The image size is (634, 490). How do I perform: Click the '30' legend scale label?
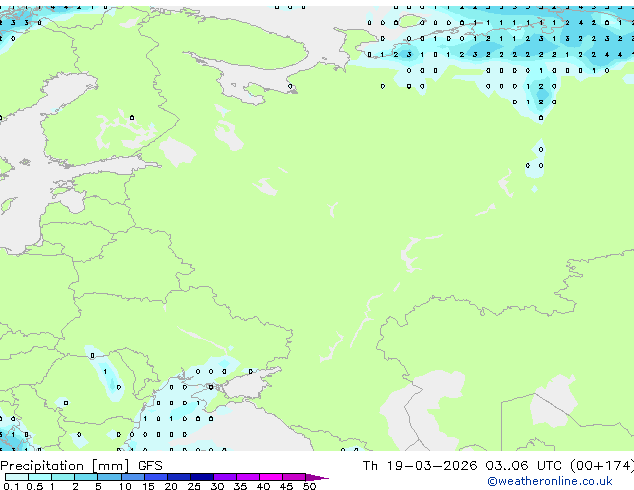[217, 486]
